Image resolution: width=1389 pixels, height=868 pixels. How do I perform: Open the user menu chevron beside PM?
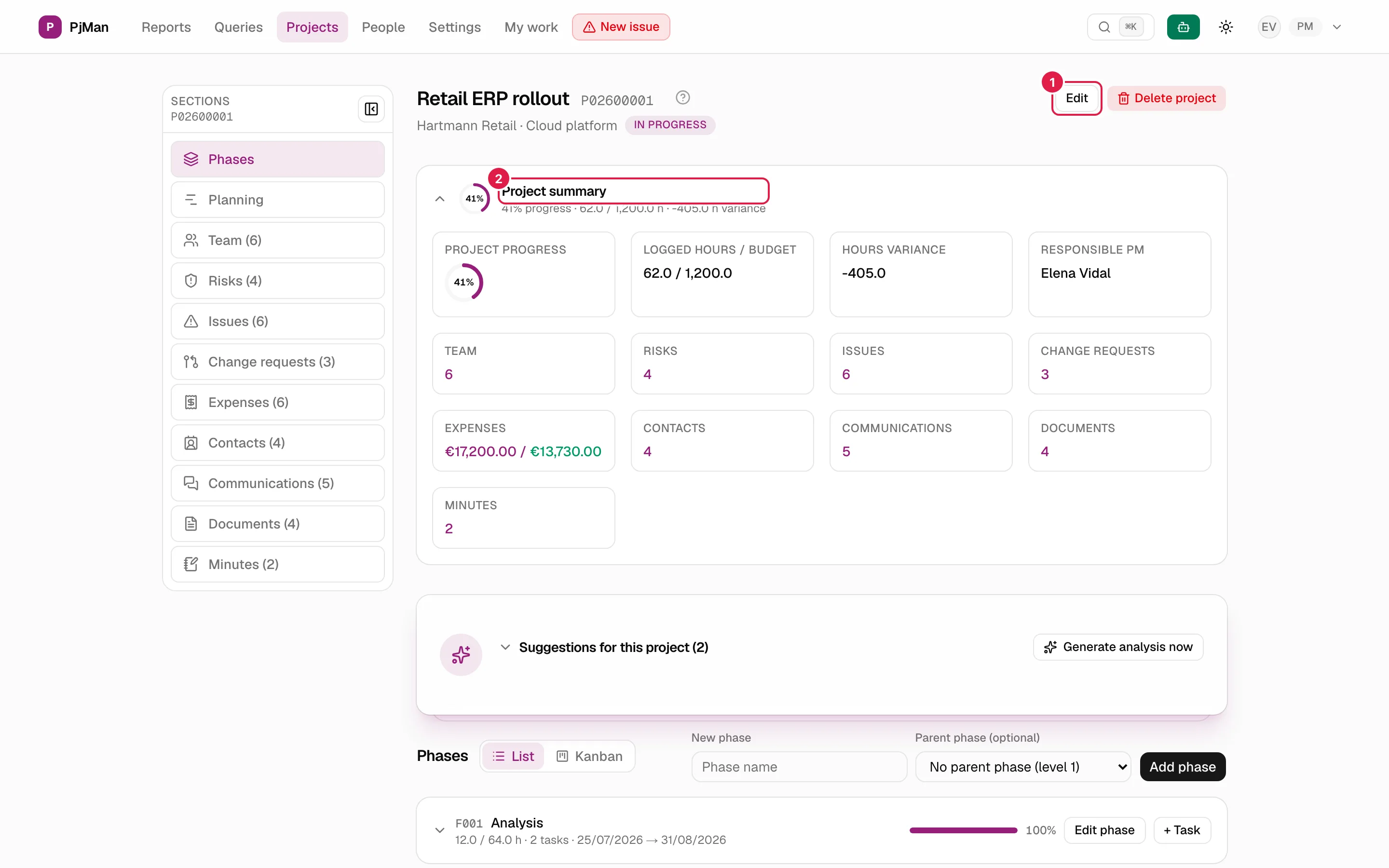click(x=1337, y=27)
